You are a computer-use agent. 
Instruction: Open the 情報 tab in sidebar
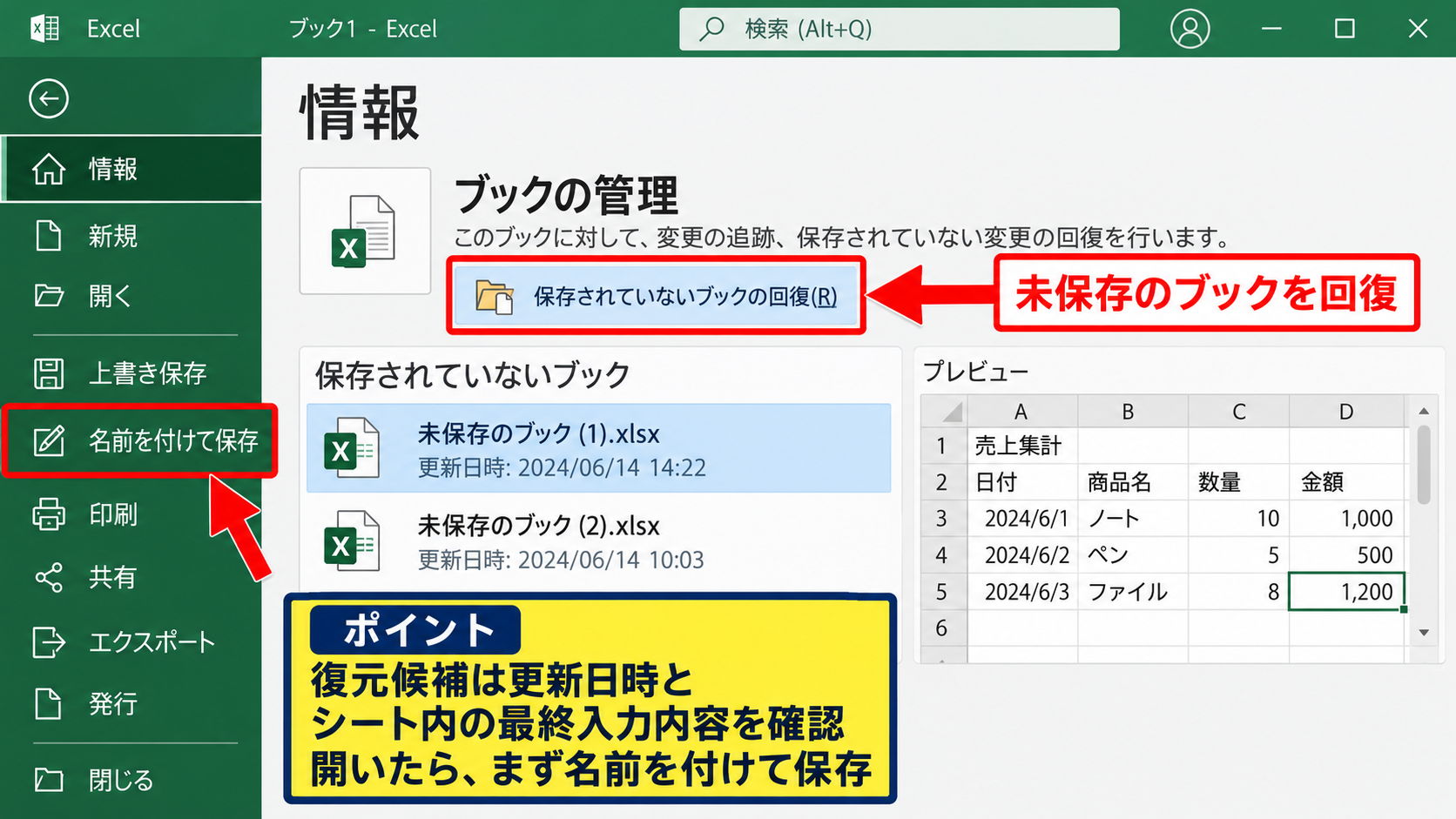tap(131, 169)
